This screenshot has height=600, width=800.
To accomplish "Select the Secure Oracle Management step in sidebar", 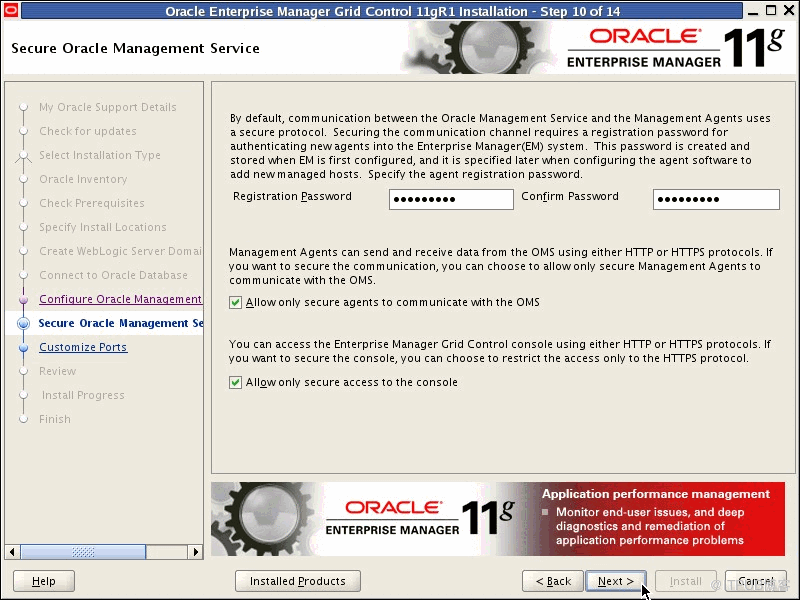I will coord(121,323).
